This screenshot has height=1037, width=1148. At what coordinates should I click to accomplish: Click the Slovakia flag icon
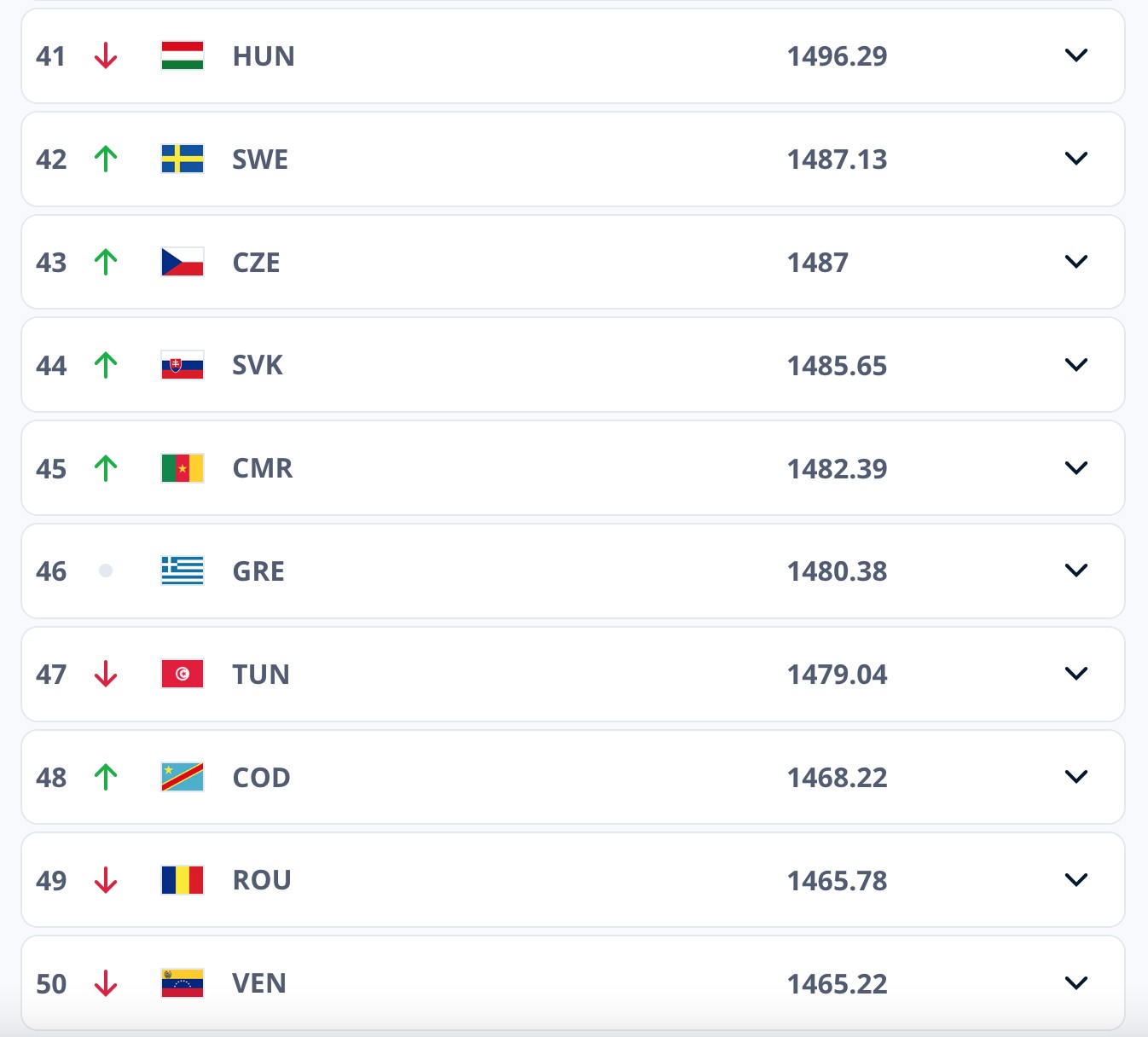pyautogui.click(x=183, y=365)
